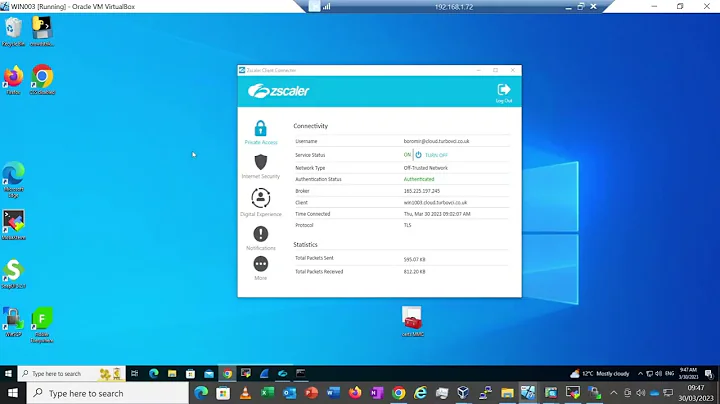Image resolution: width=720 pixels, height=404 pixels.
Task: Open Chrome from the host taskbar
Action: click(399, 393)
